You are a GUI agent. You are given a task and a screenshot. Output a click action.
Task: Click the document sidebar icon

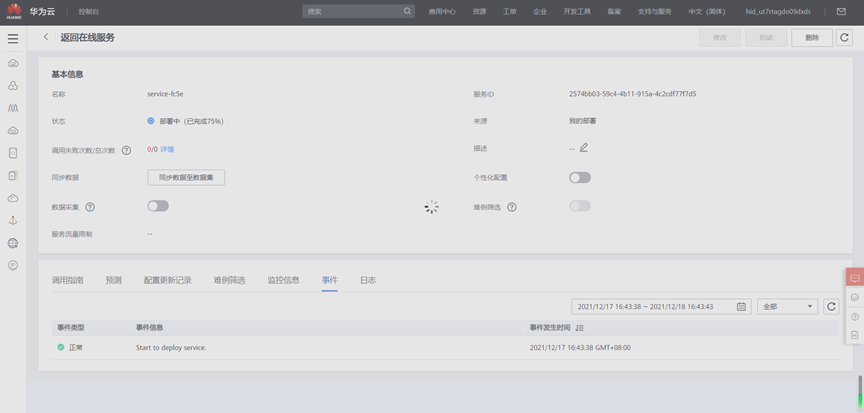13,153
